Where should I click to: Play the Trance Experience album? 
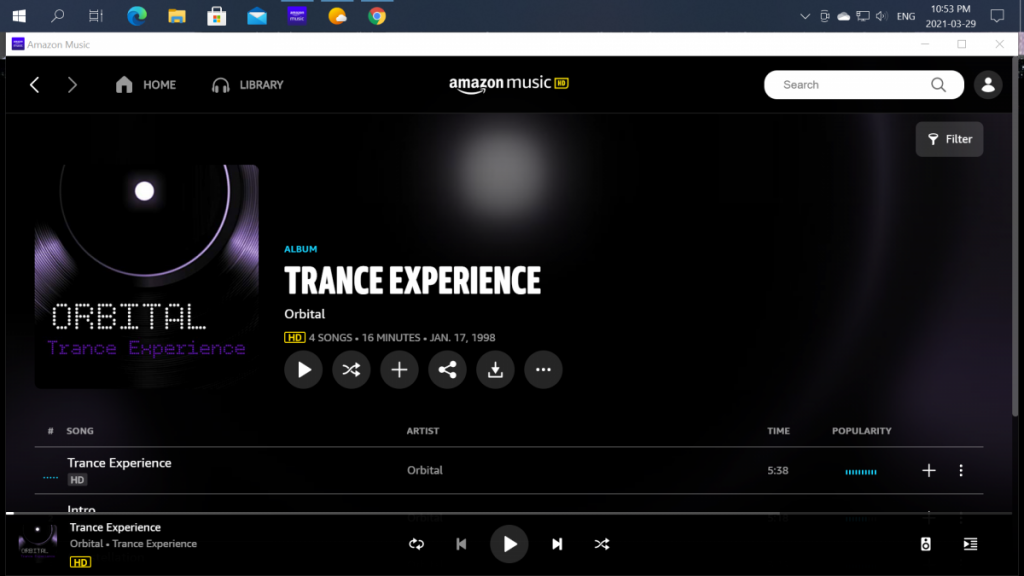click(x=303, y=370)
